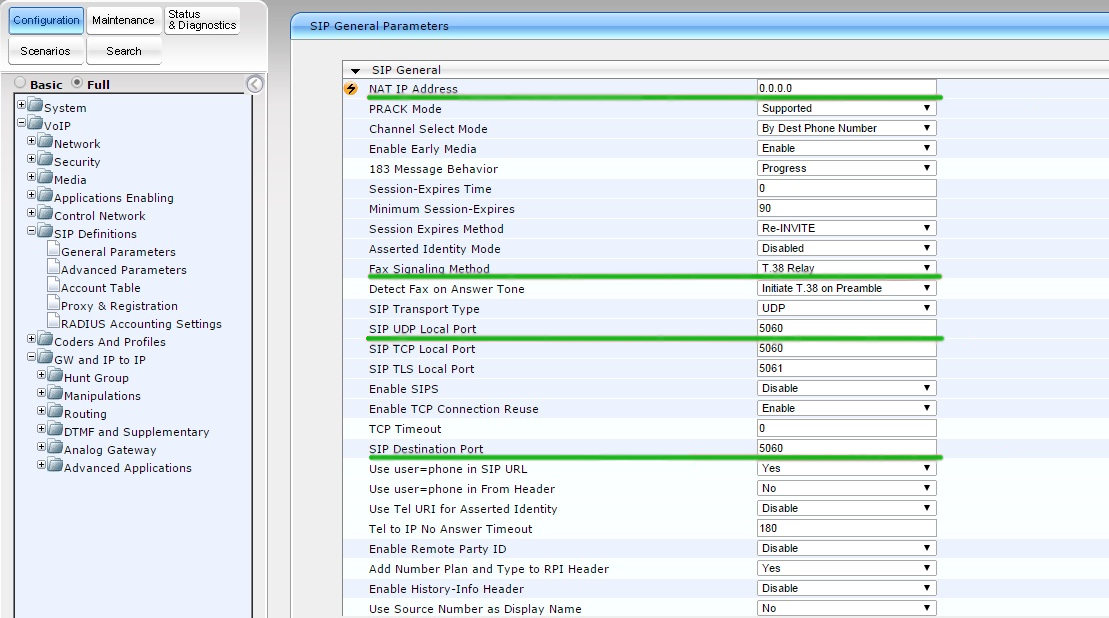Switch to the Maintenance tab
The height and width of the screenshot is (618, 1109).
[123, 20]
